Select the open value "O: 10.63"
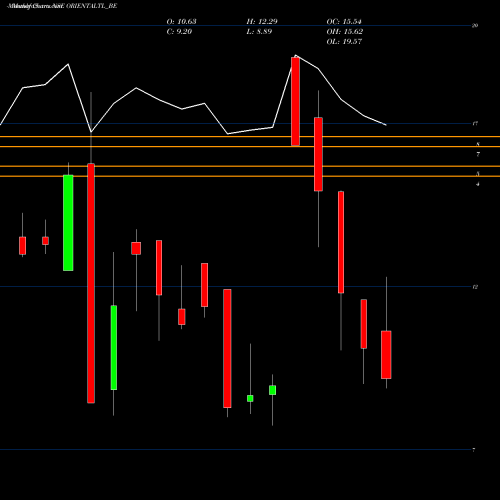Viewport: 500px width, 500px height. [181, 21]
